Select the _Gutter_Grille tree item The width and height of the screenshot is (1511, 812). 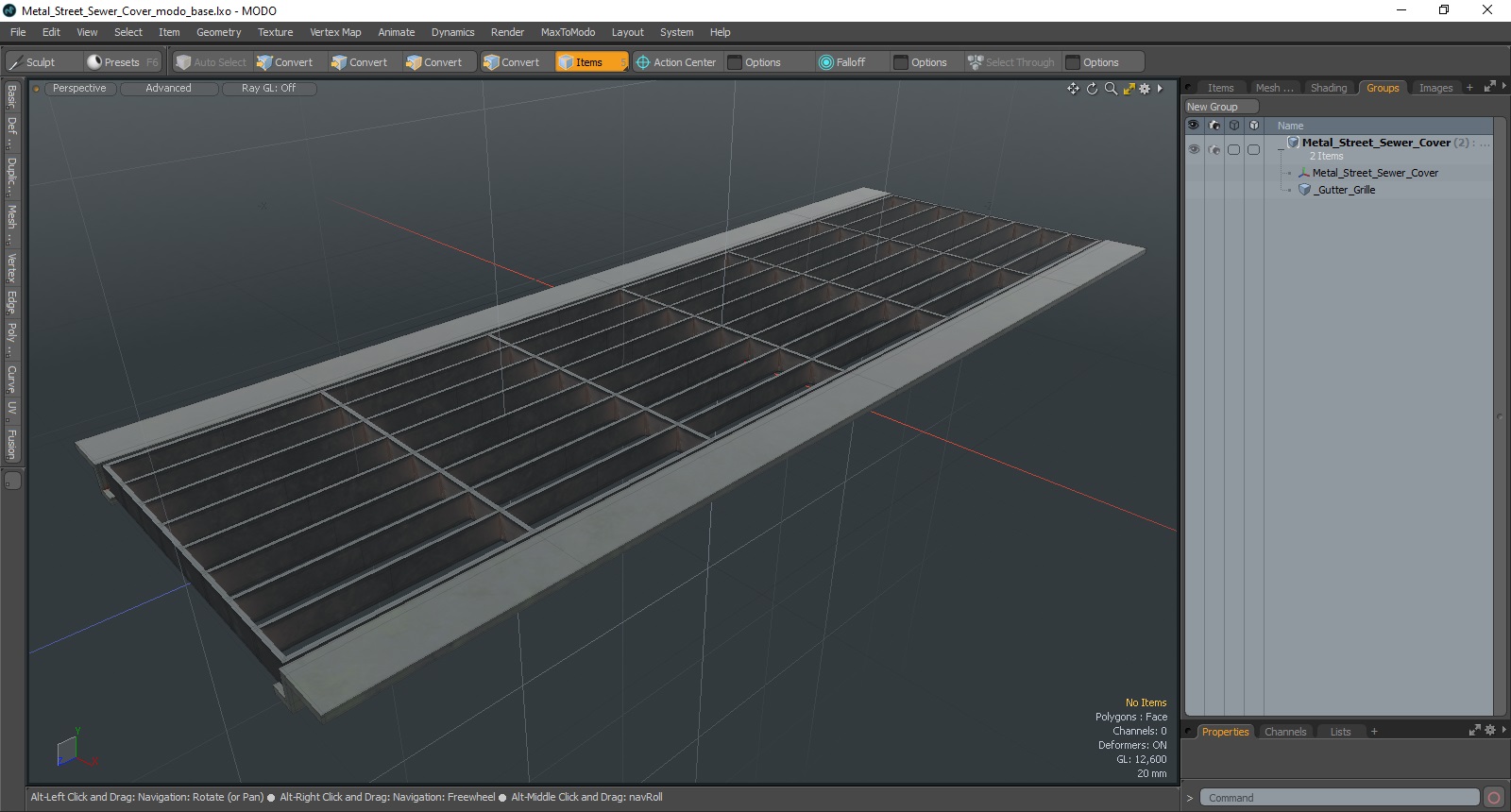(1346, 190)
